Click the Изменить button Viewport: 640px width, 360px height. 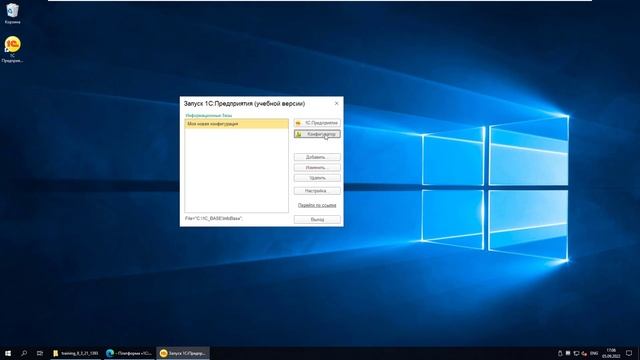click(317, 168)
